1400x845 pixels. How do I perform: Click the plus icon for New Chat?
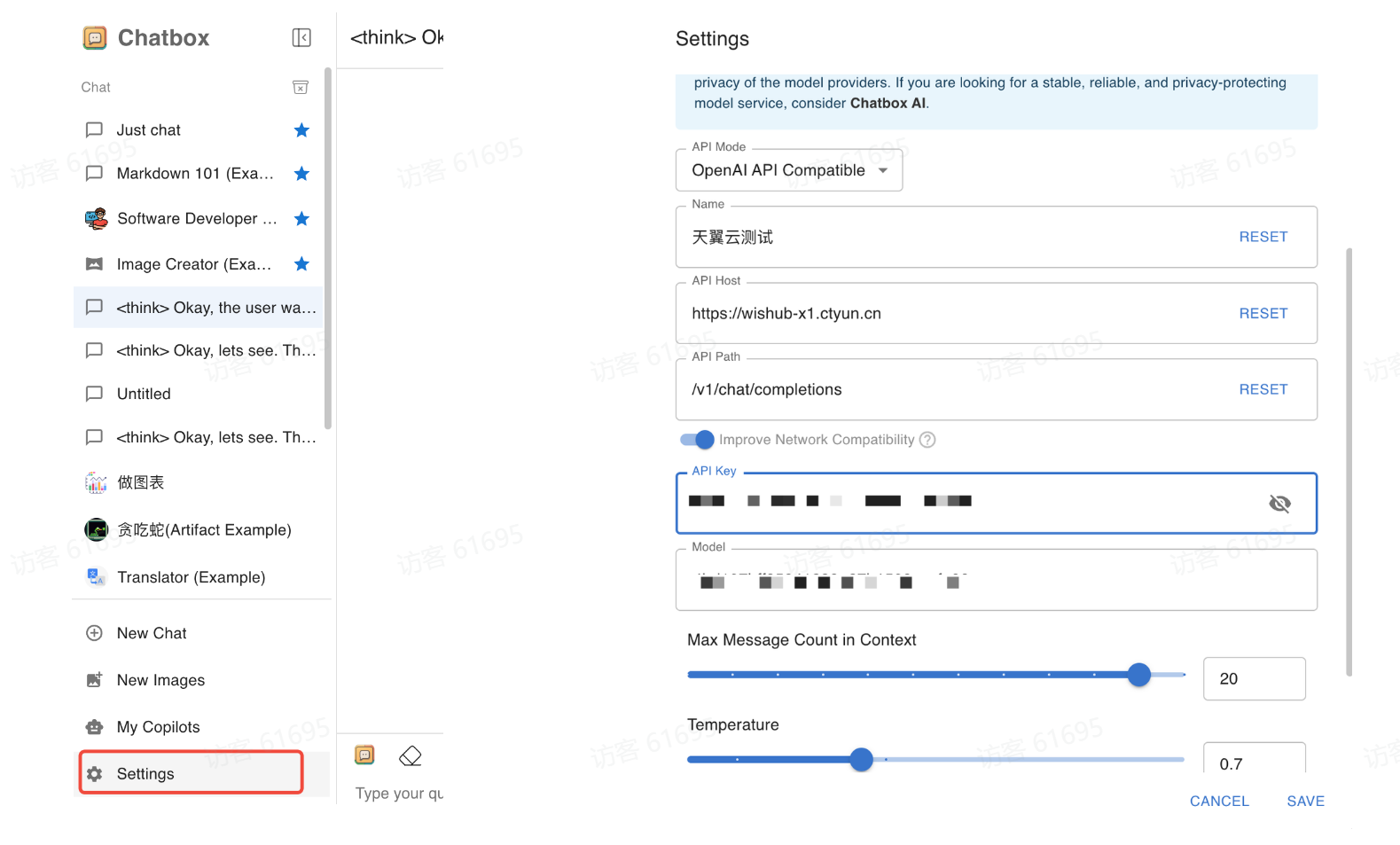94,633
